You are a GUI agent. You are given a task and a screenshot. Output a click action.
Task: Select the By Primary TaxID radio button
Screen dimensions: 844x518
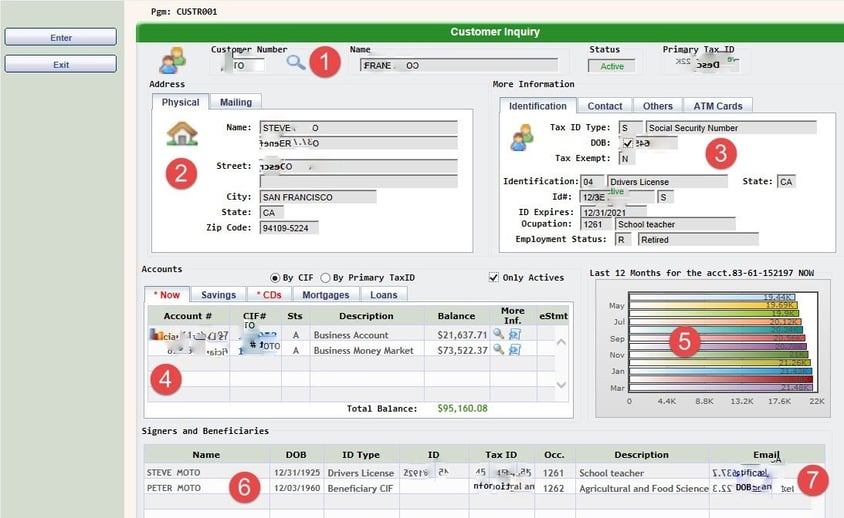click(x=325, y=277)
